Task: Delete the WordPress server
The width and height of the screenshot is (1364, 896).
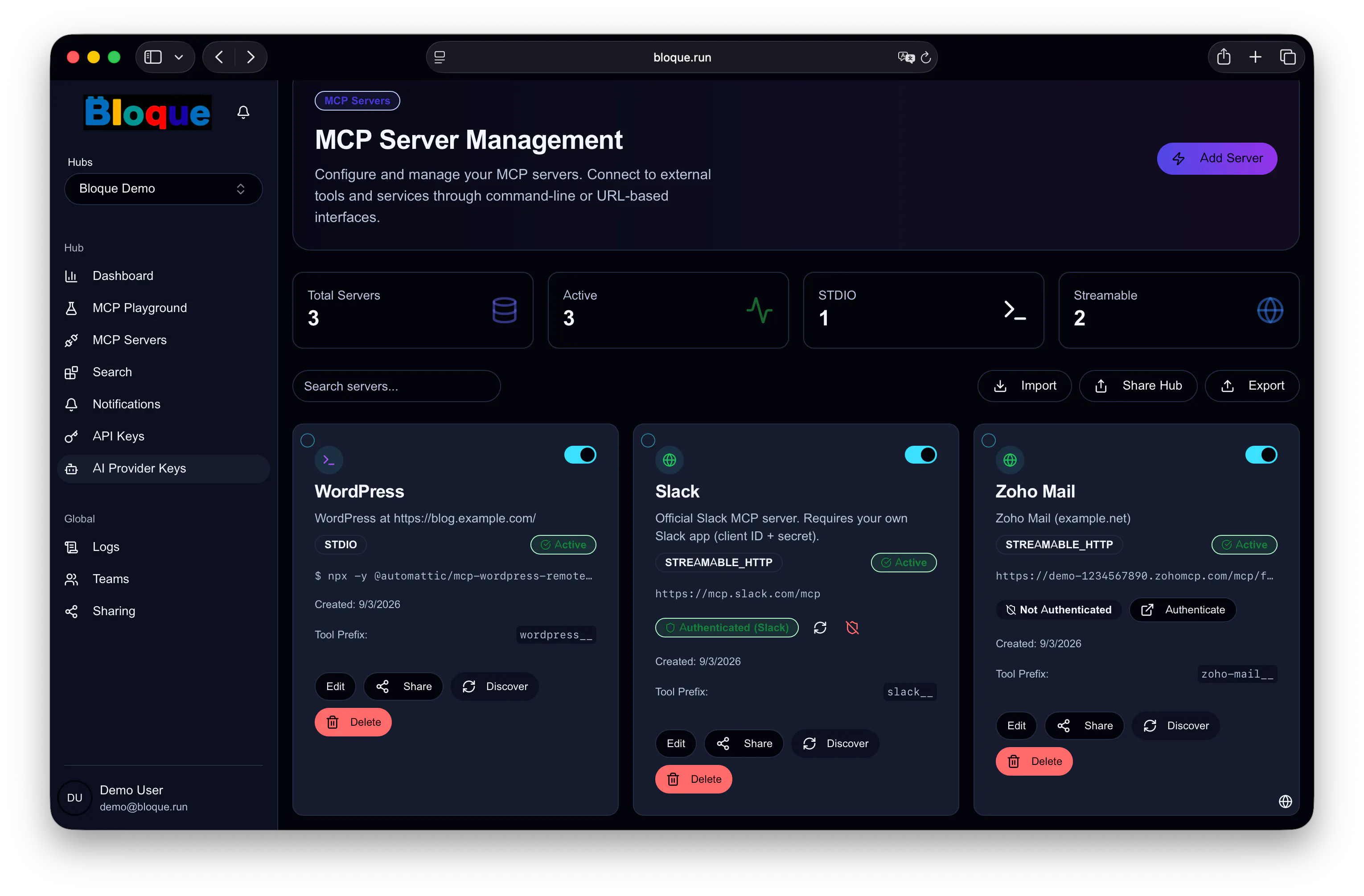Action: [x=353, y=722]
